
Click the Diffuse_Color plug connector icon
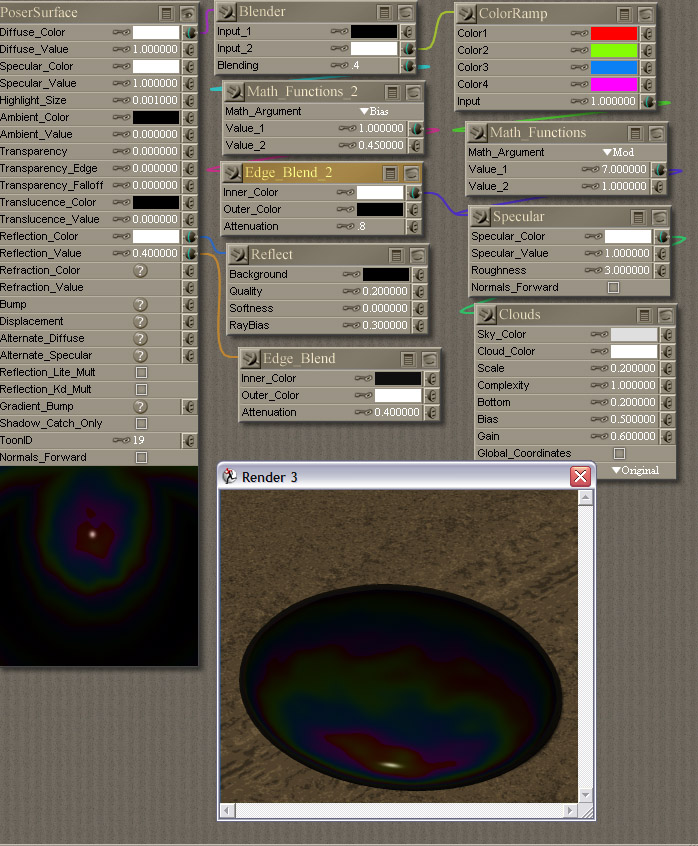pos(189,32)
